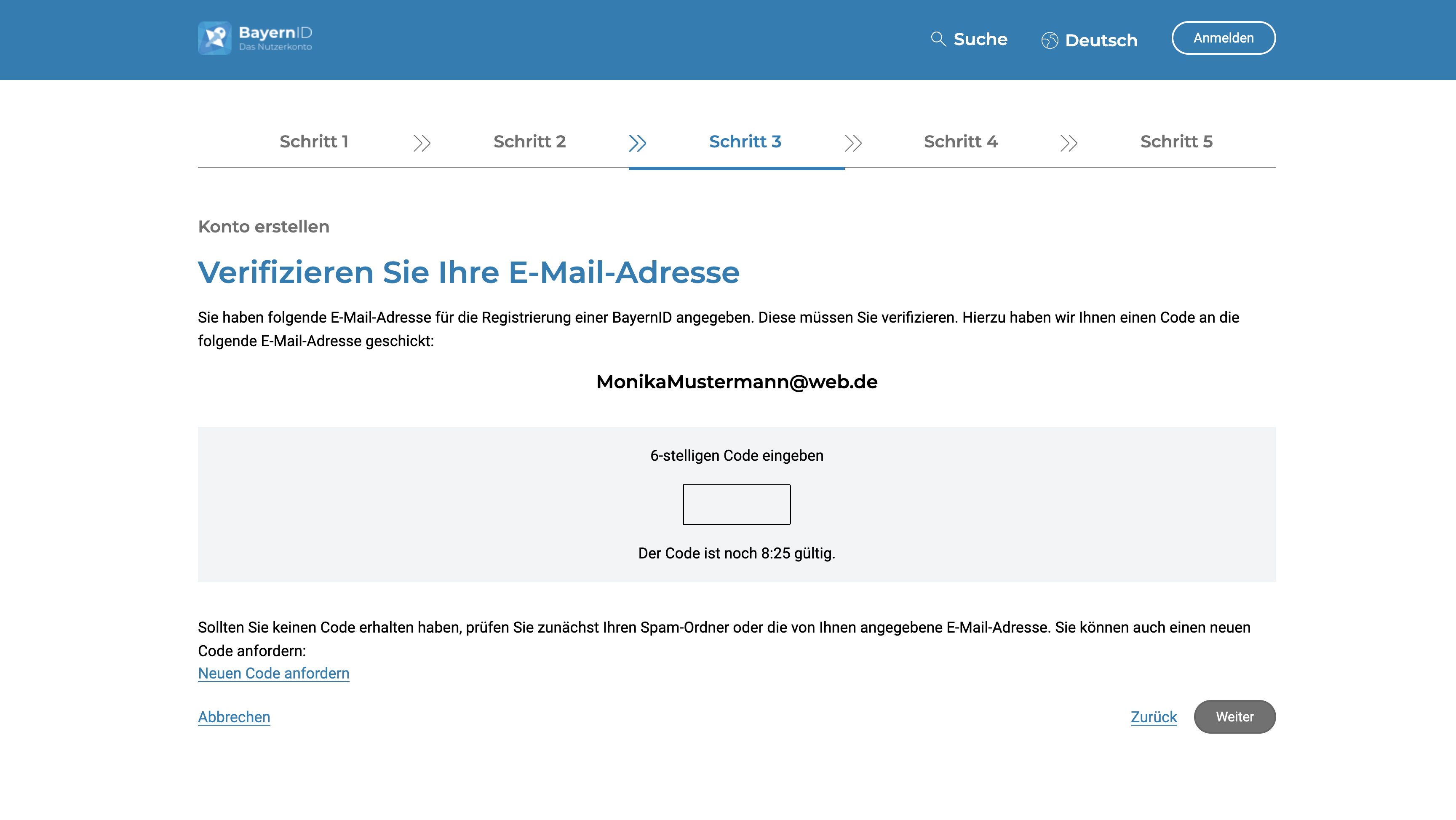Viewport: 1456px width, 820px height.
Task: Go to Schritt 1 tab
Action: (x=314, y=141)
